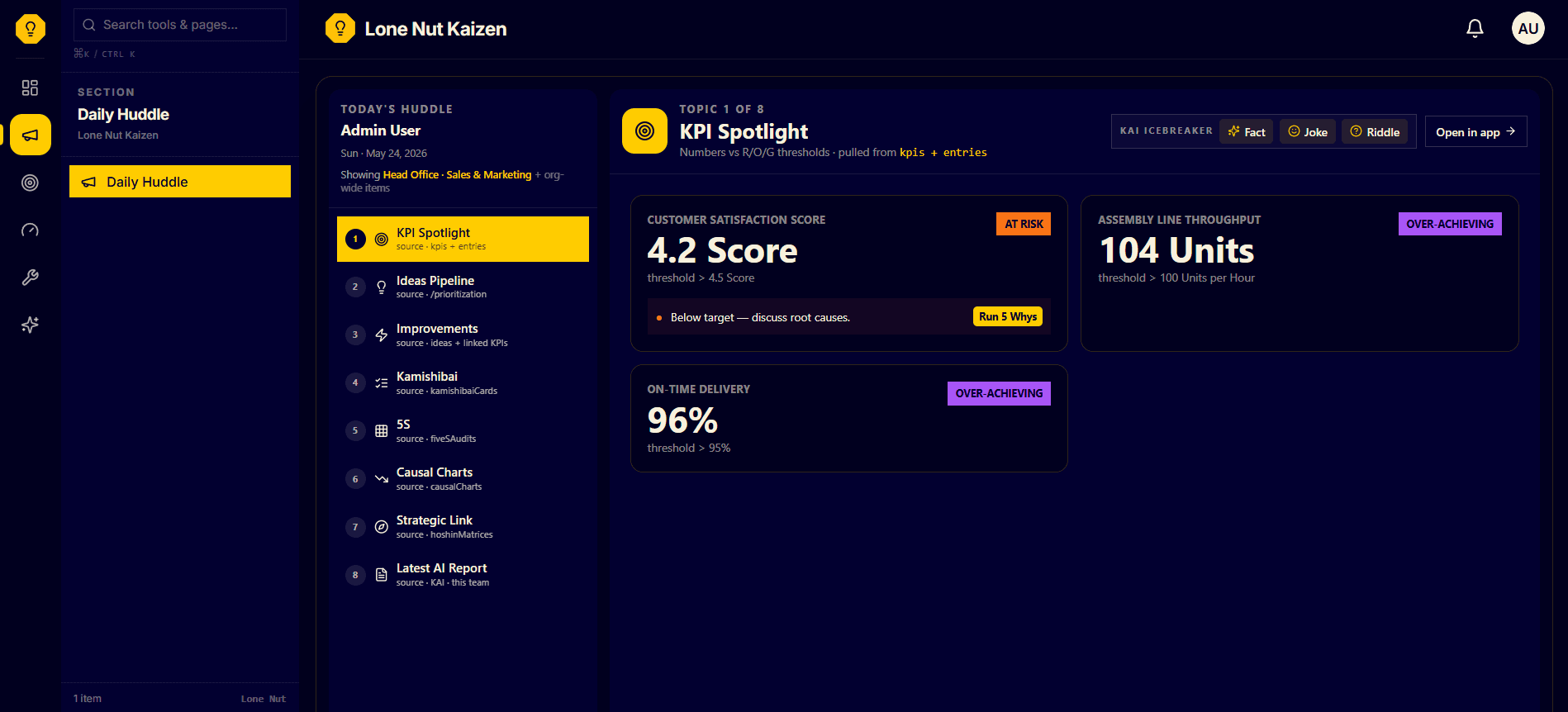Click the compass icon beside Strategic Link
1568x712 pixels.
(x=381, y=526)
